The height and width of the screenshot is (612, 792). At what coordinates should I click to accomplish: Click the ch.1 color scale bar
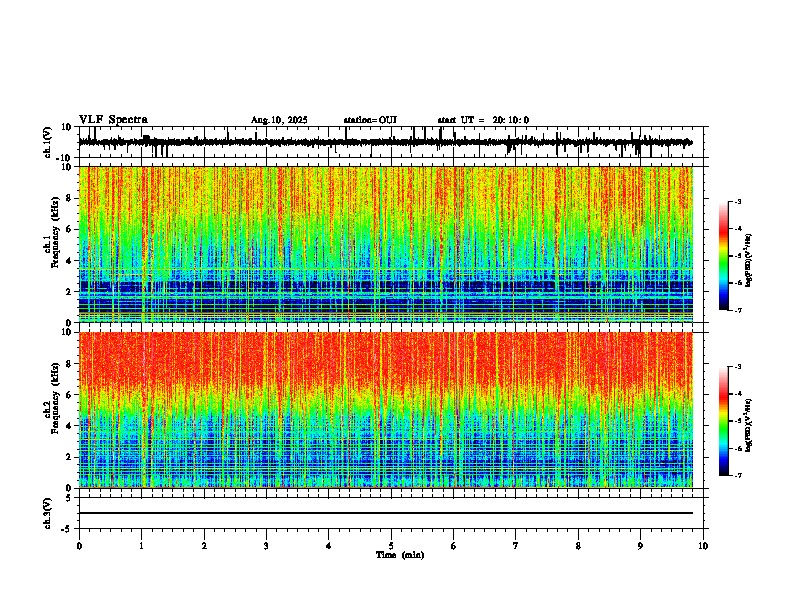pos(724,256)
